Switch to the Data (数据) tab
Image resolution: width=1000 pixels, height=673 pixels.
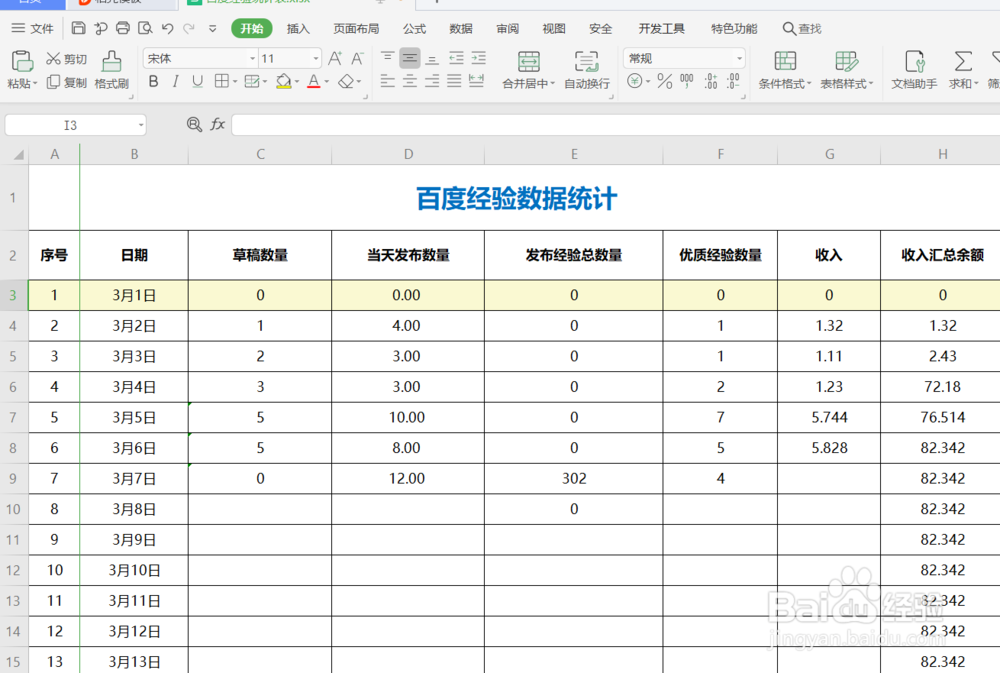click(x=460, y=29)
